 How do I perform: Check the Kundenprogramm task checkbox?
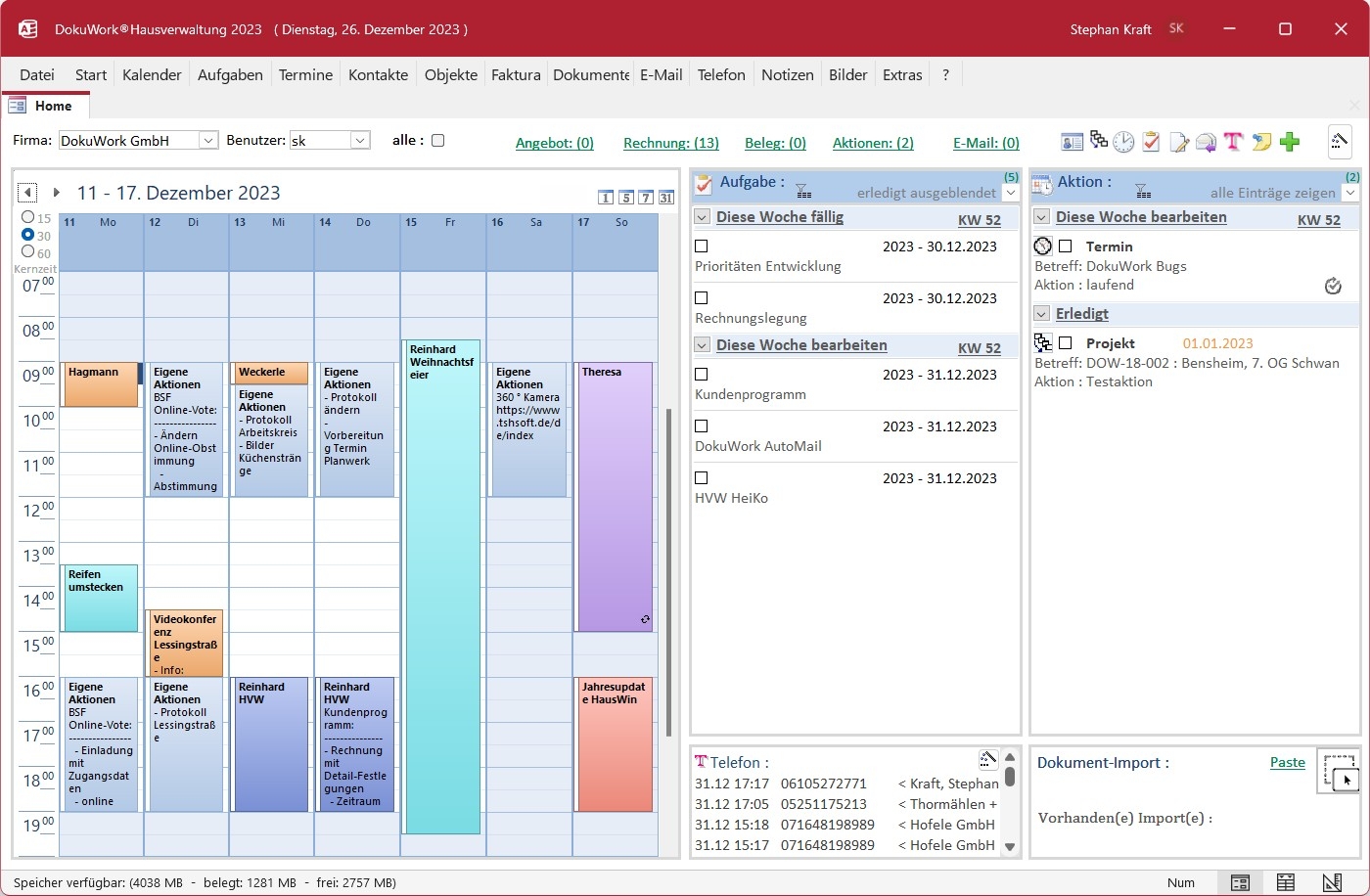pyautogui.click(x=701, y=375)
